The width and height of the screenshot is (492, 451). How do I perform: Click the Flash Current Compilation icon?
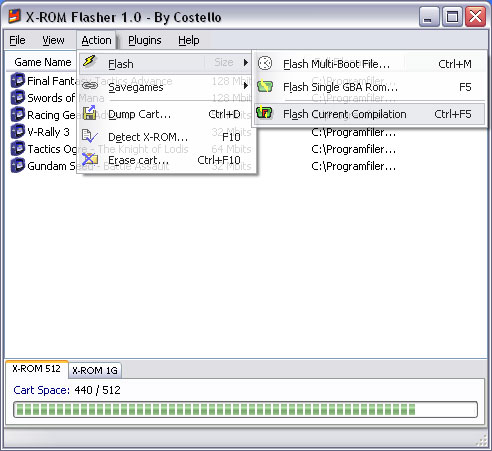pos(264,113)
